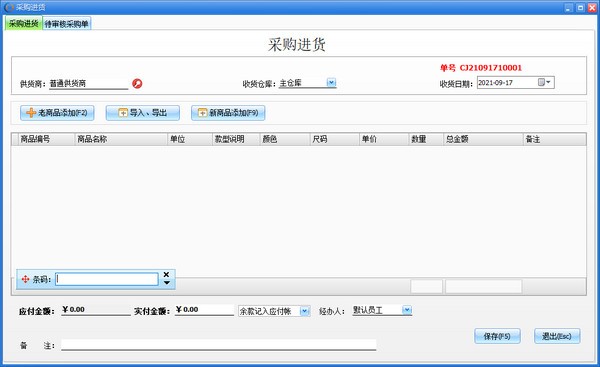Close the barcode input bar with X

(x=166, y=274)
